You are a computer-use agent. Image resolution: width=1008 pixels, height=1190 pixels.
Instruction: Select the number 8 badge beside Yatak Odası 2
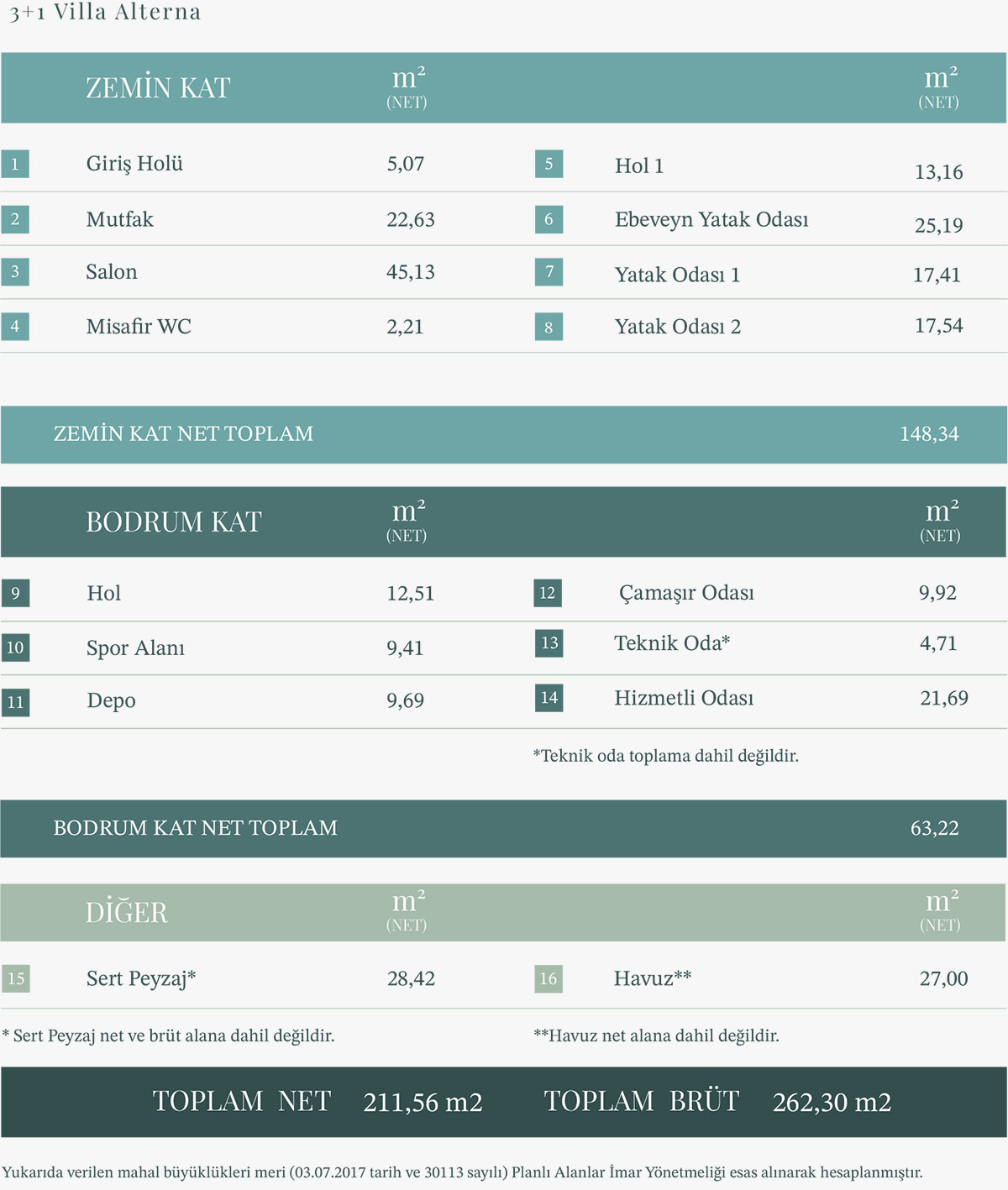click(549, 327)
